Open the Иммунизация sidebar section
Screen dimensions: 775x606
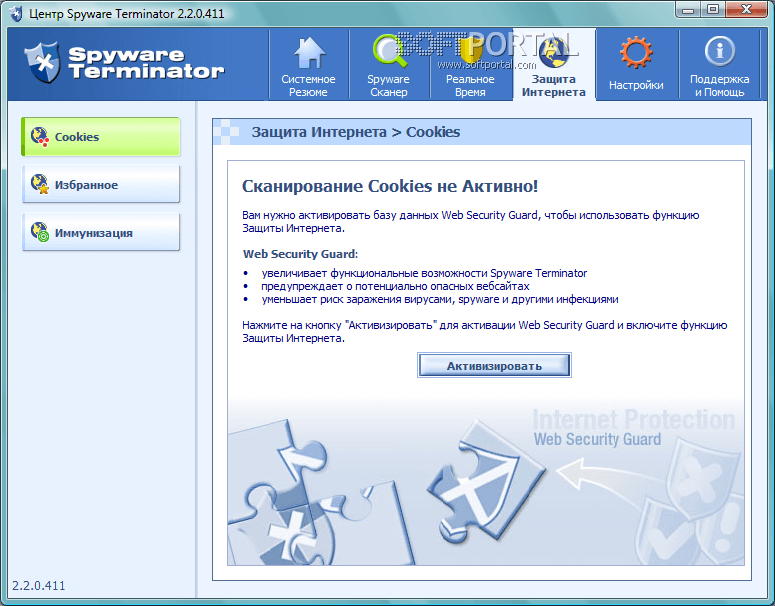(101, 232)
